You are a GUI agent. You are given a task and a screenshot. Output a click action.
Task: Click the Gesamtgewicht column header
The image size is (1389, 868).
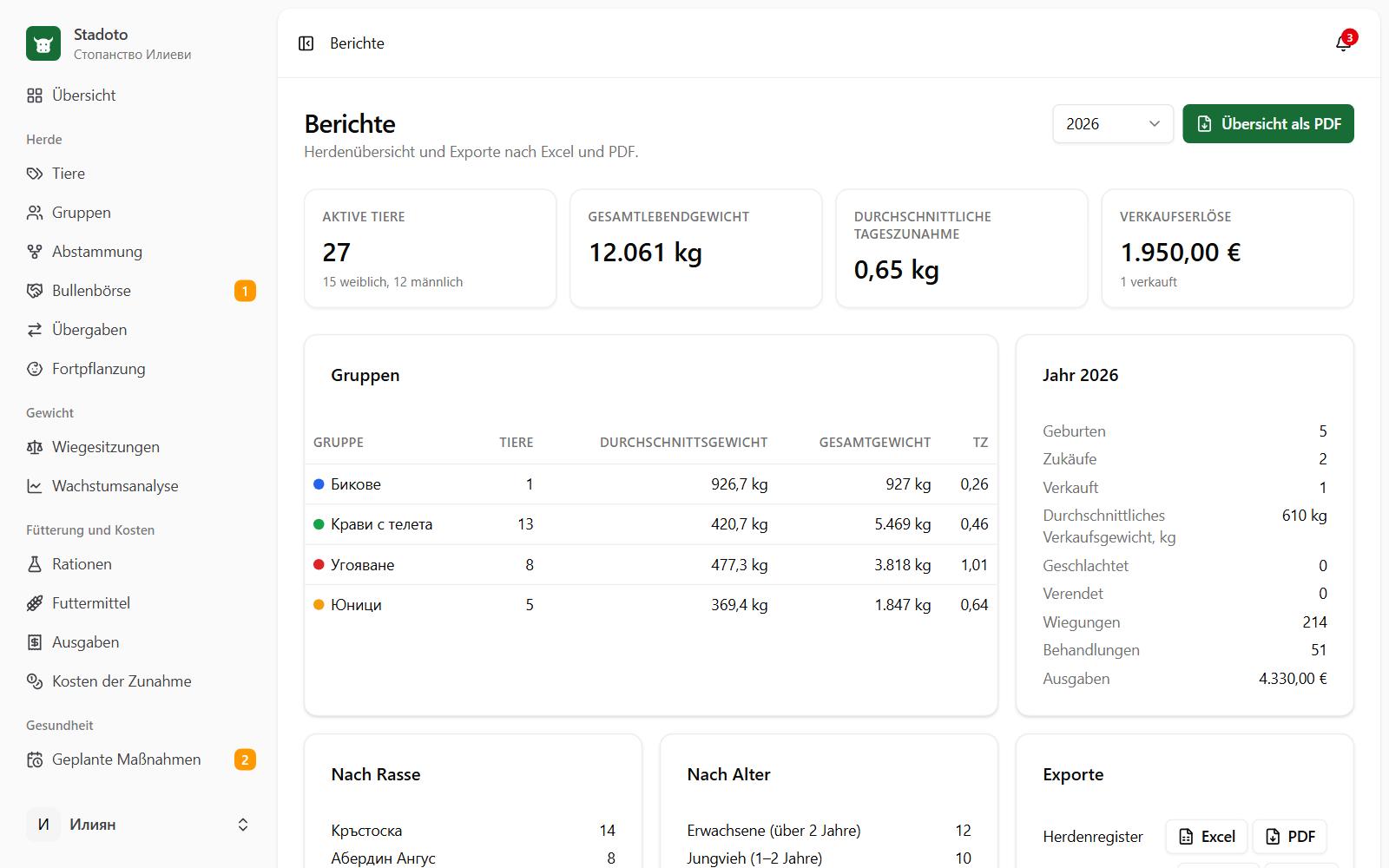coord(875,443)
